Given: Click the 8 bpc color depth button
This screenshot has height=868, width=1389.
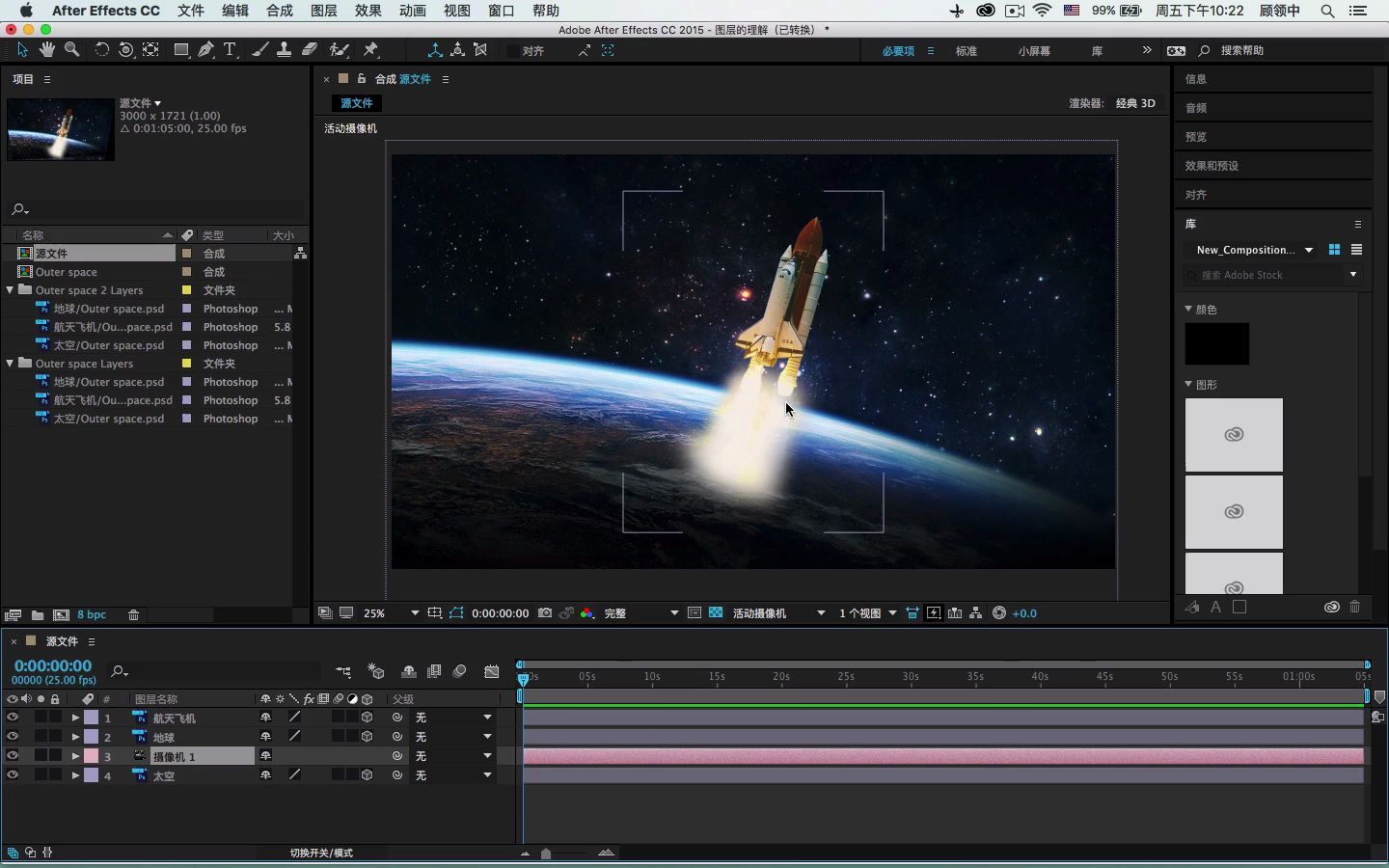Looking at the screenshot, I should pyautogui.click(x=92, y=615).
